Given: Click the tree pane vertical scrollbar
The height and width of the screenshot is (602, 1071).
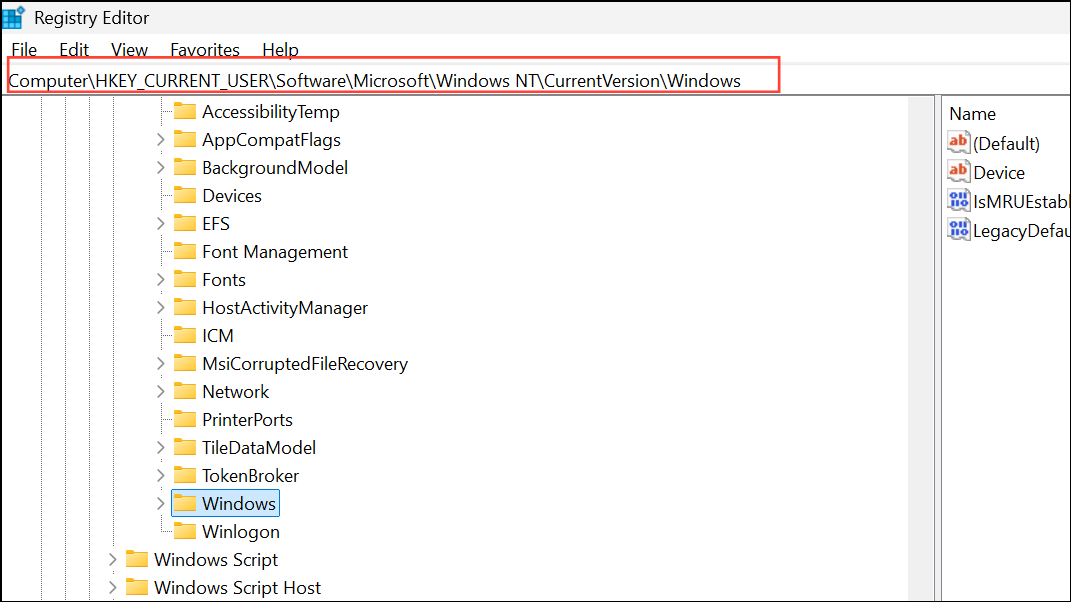Looking at the screenshot, I should [921, 348].
